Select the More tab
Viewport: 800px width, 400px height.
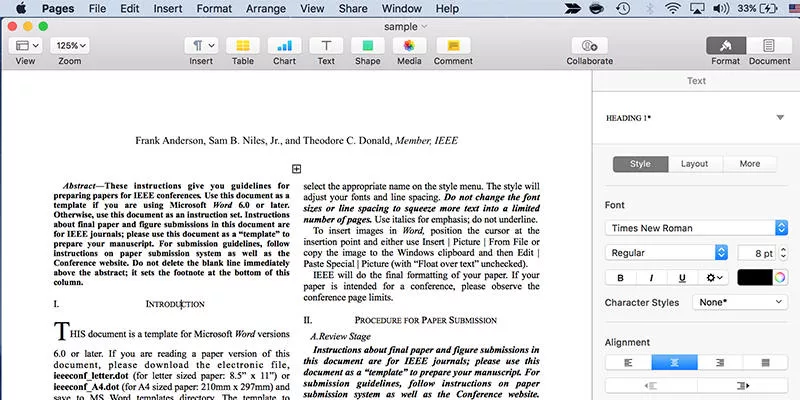coord(749,164)
